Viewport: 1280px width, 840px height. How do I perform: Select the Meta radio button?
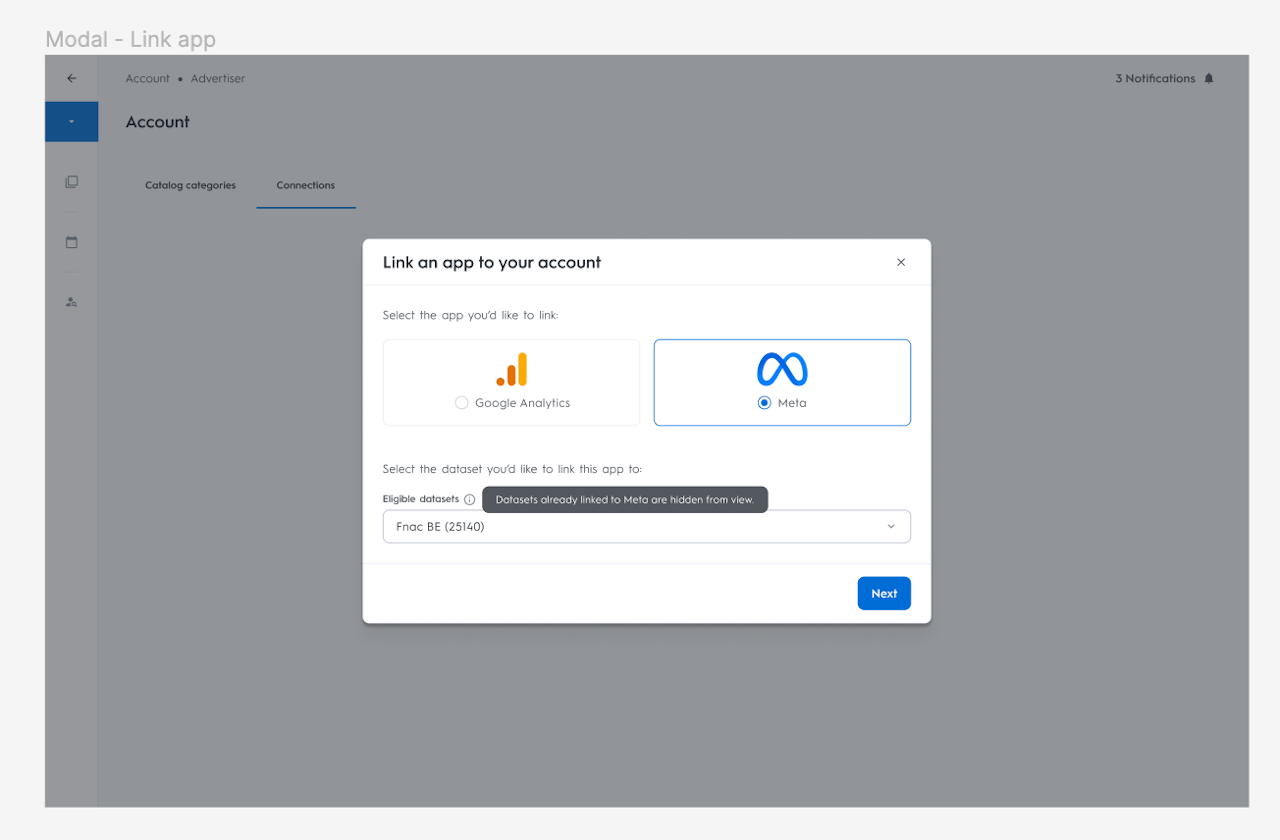(x=764, y=403)
